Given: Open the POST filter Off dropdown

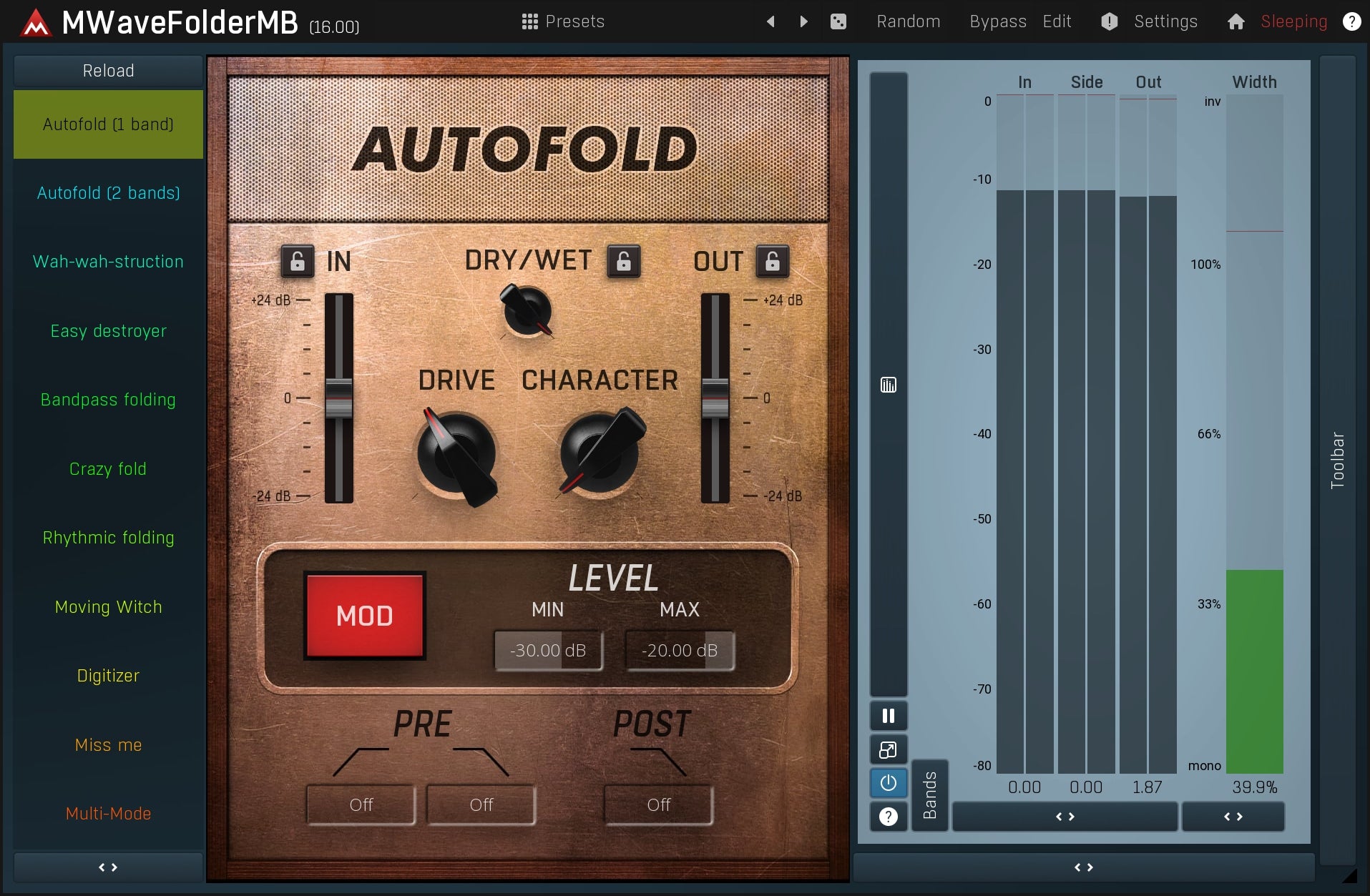Looking at the screenshot, I should [x=657, y=804].
